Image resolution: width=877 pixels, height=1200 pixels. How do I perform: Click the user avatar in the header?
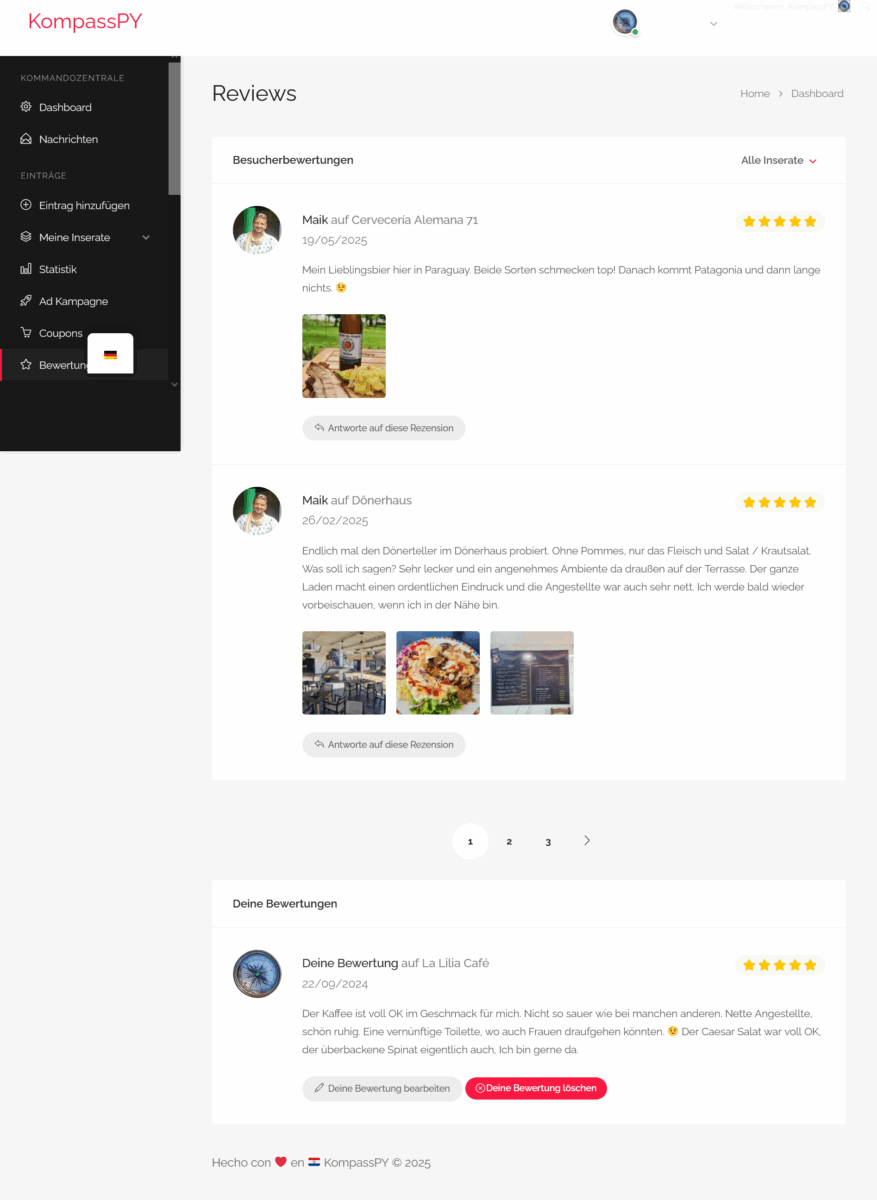click(625, 22)
